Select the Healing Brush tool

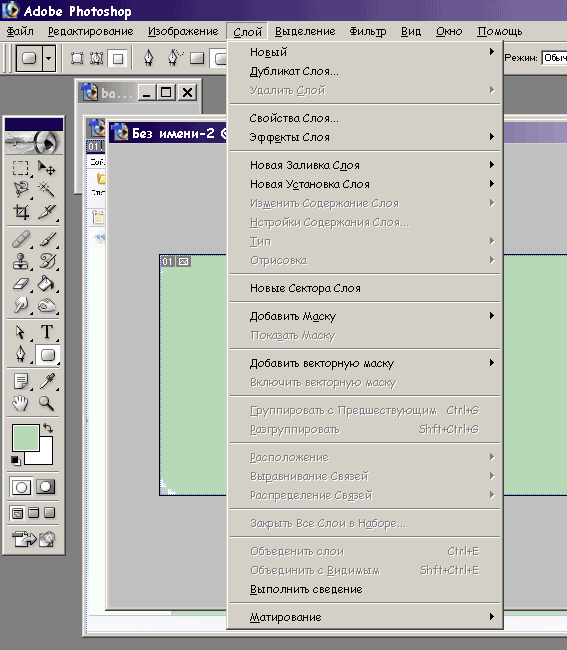[x=20, y=239]
